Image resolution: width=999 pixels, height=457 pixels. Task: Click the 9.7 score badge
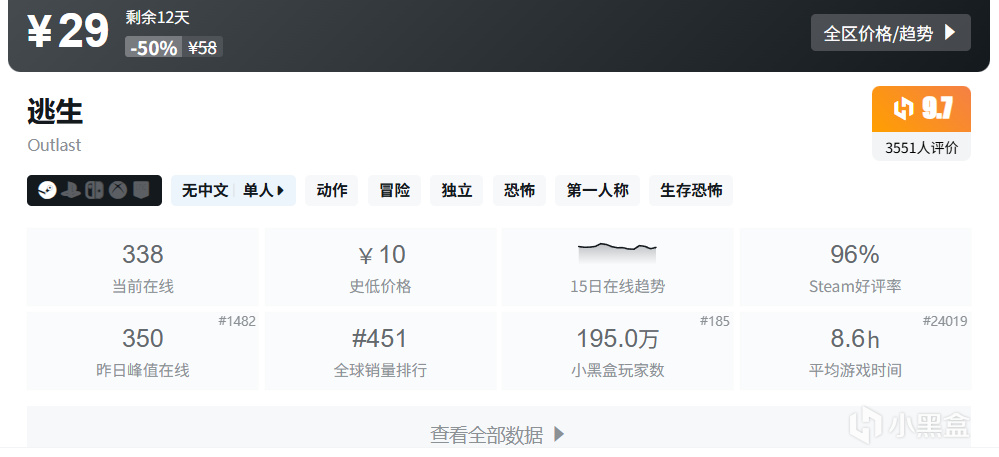pyautogui.click(x=921, y=109)
